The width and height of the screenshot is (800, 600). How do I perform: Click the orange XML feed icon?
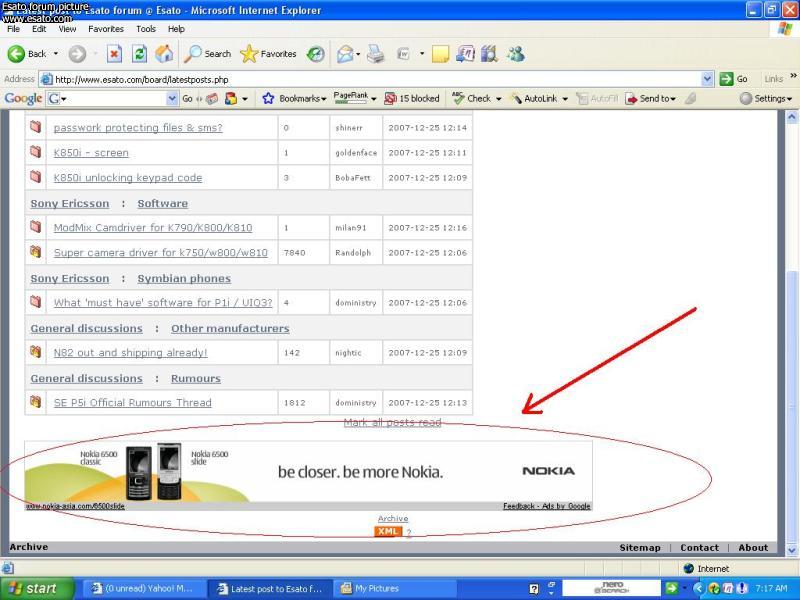(388, 532)
